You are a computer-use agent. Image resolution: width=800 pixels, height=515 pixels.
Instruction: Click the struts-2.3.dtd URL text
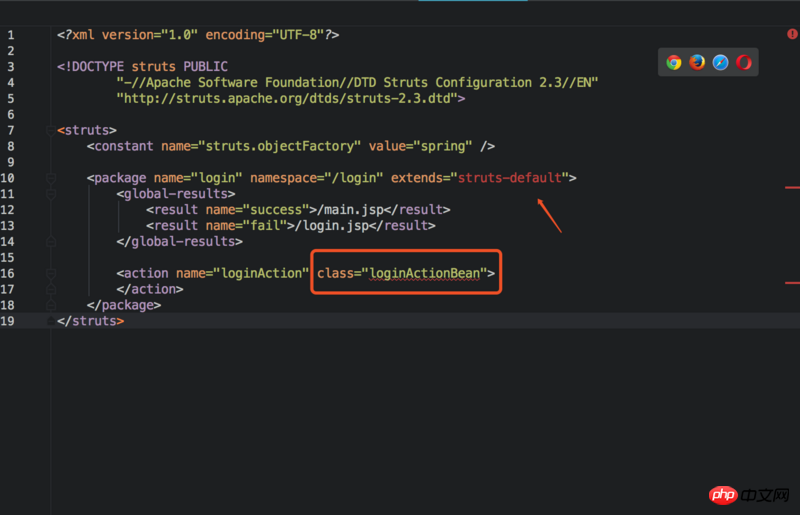[x=287, y=99]
